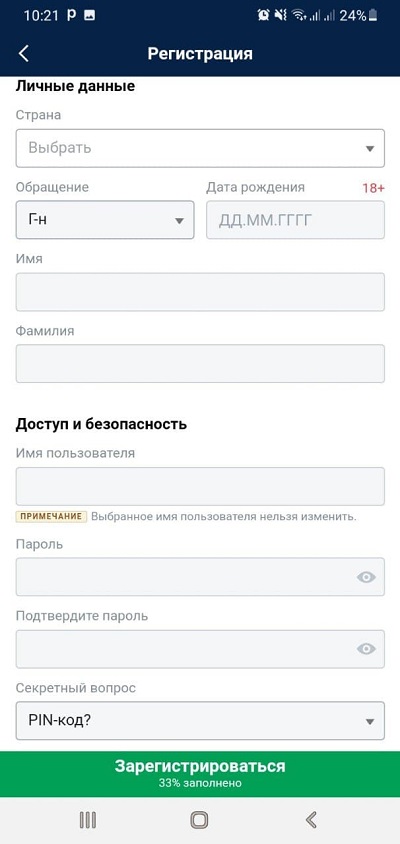Viewport: 400px width, 844px height.
Task: Open Секретный вопрос dropdown with PIN-код?
Action: tap(200, 721)
